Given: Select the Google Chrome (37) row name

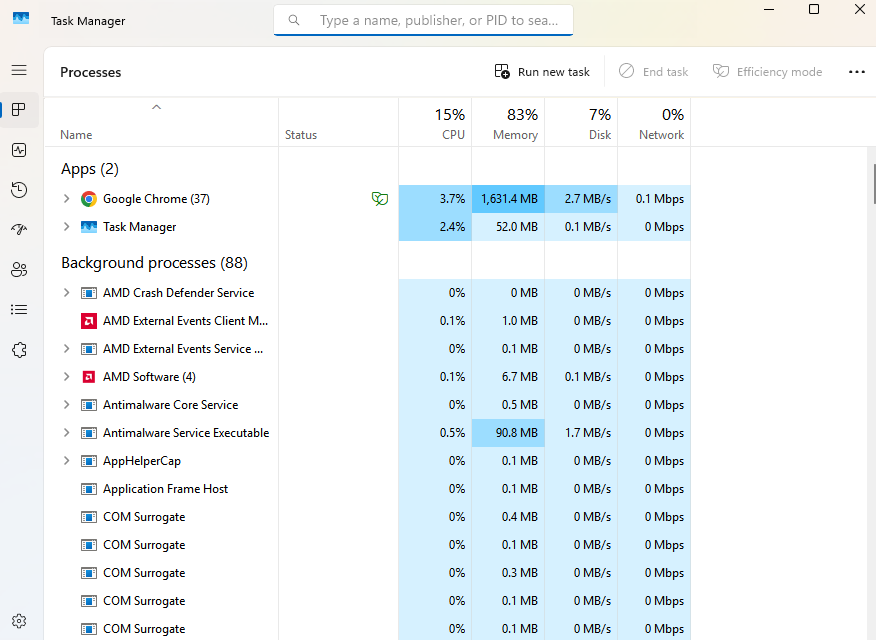Looking at the screenshot, I should coord(156,199).
